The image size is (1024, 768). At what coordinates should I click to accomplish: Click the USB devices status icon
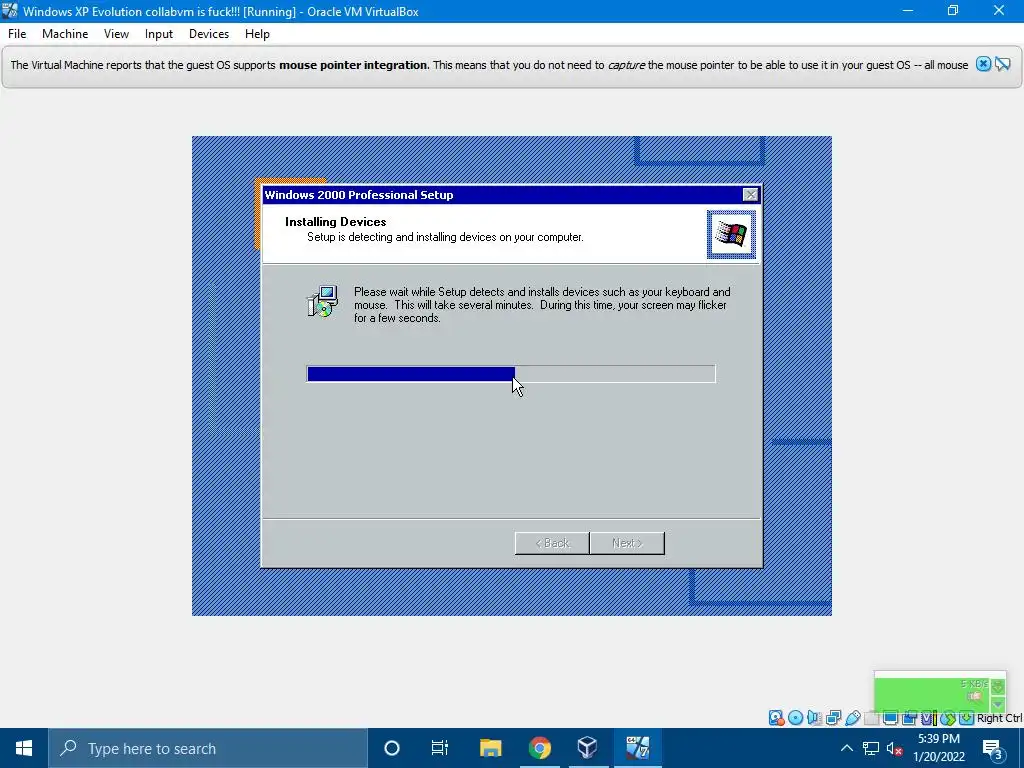(852, 718)
